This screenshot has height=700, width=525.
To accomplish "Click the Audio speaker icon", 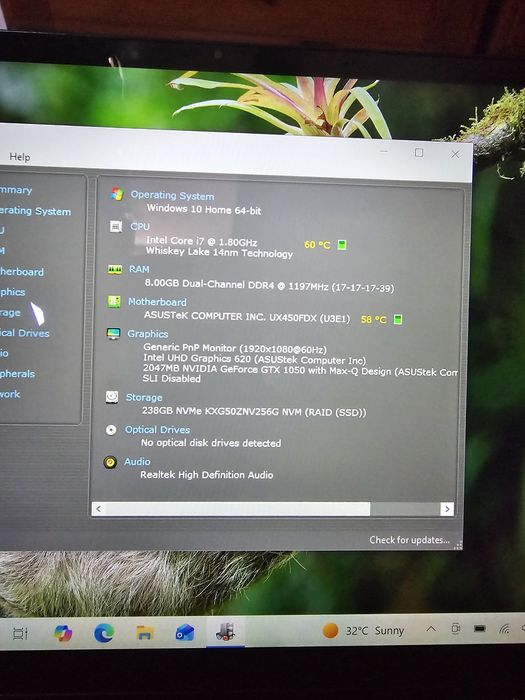I will coord(110,462).
